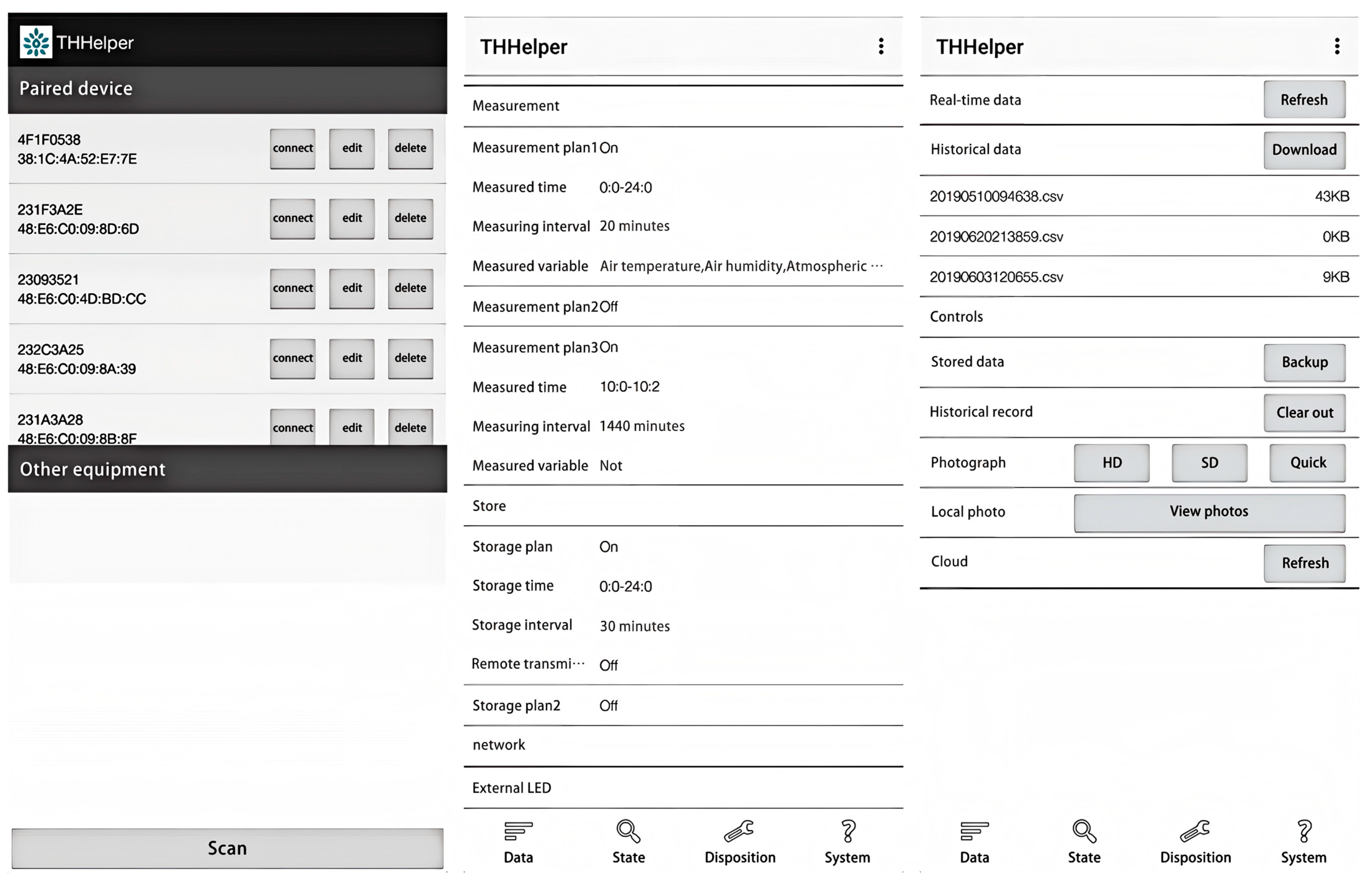
Task: Delete device 231F3A2E
Action: click(412, 220)
